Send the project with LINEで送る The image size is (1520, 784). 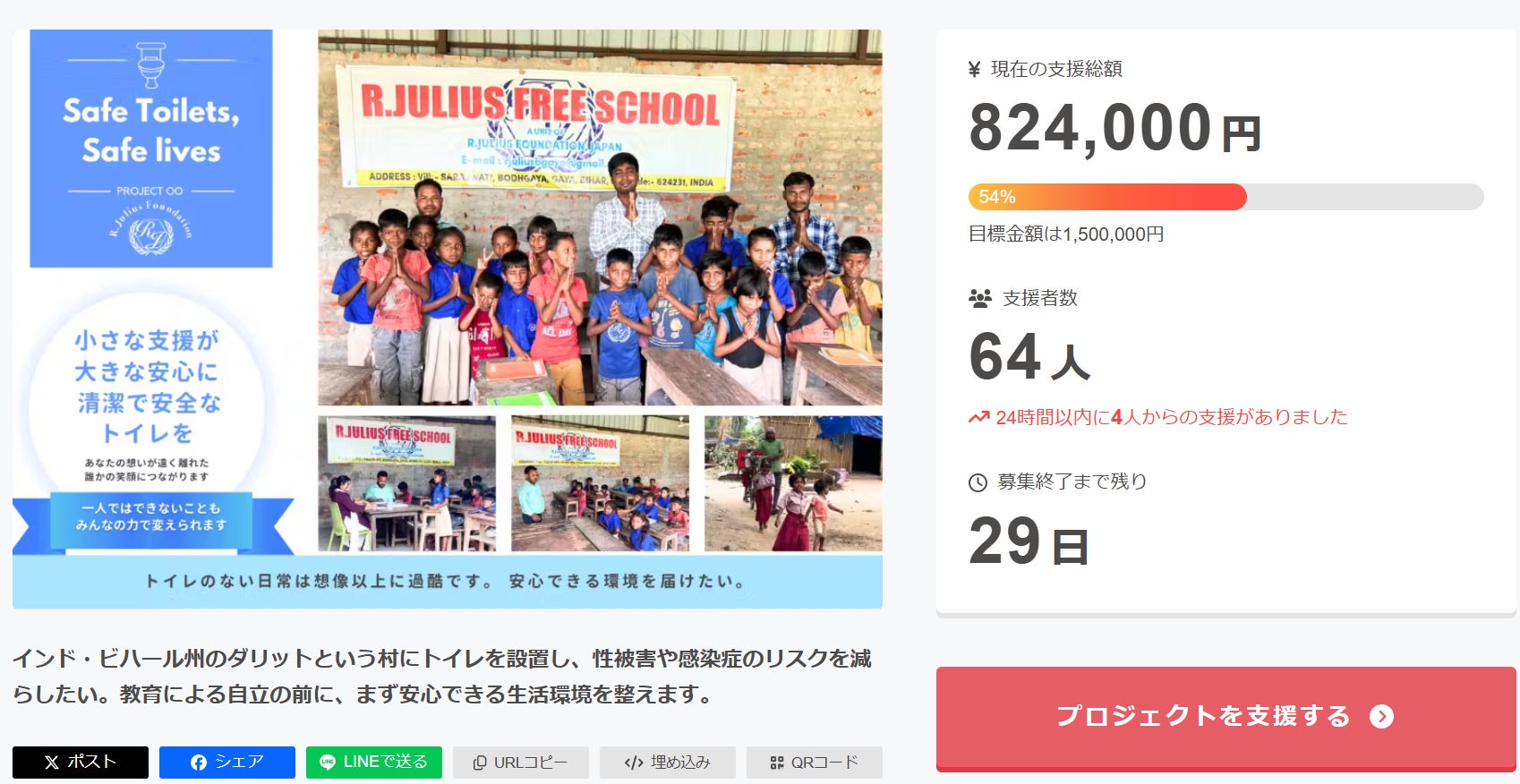click(x=374, y=763)
